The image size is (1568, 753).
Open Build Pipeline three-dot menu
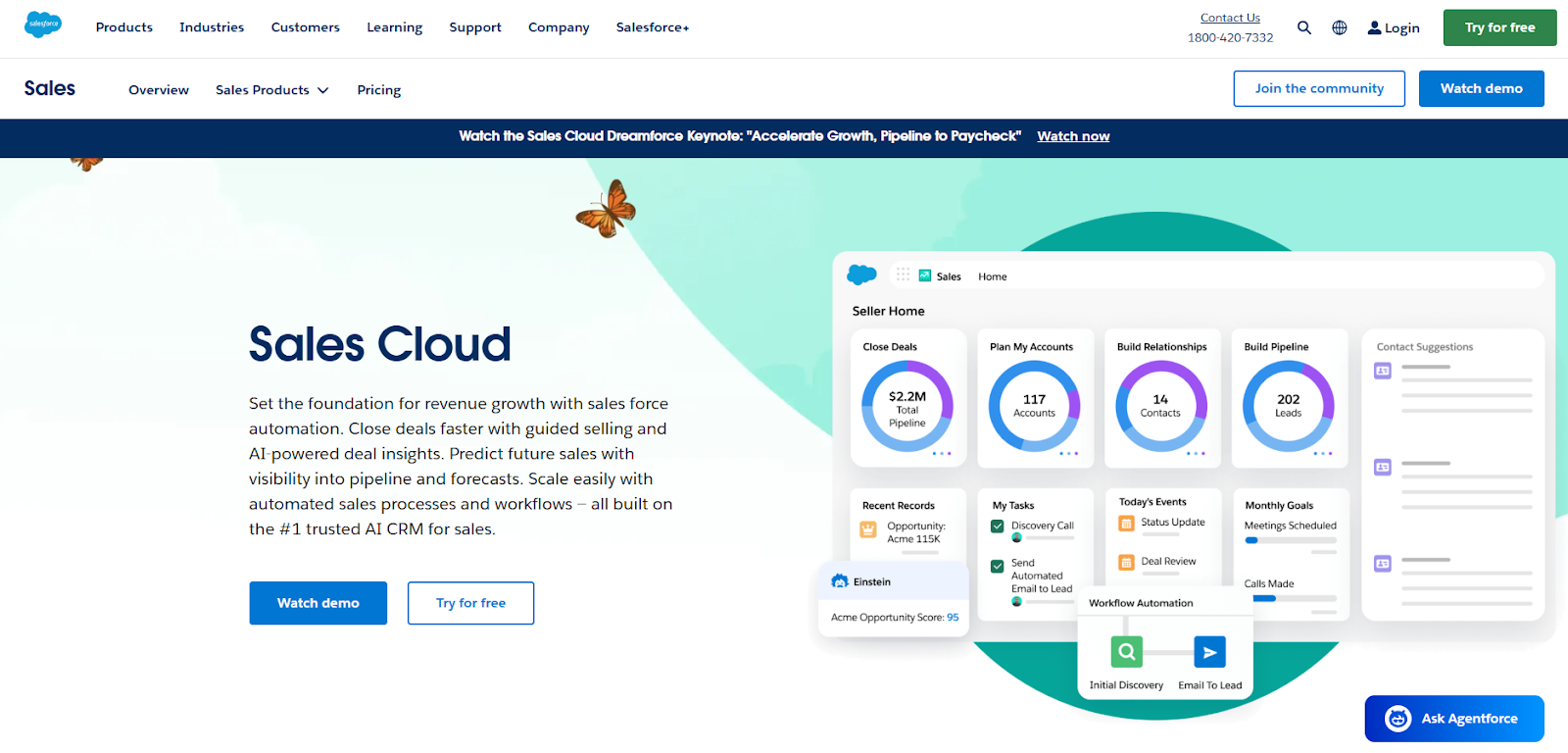click(x=1323, y=453)
